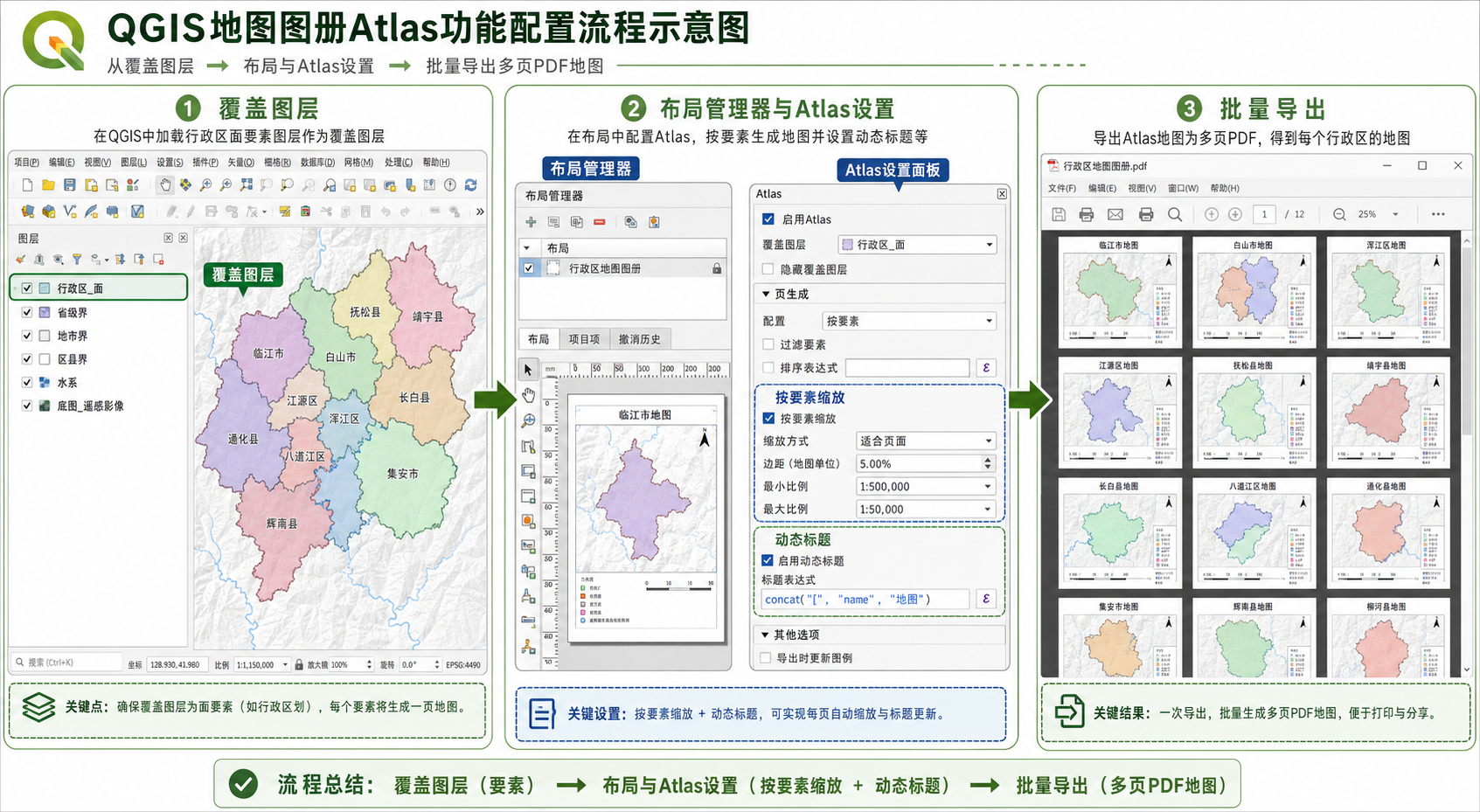Toggle visibility of 行政区_面 layer
Image resolution: width=1480 pixels, height=812 pixels.
click(x=27, y=288)
